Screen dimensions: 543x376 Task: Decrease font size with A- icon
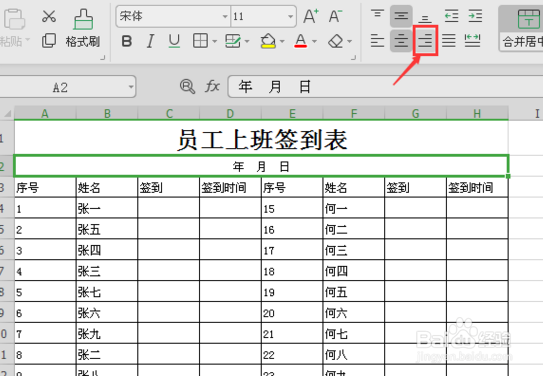pos(335,16)
